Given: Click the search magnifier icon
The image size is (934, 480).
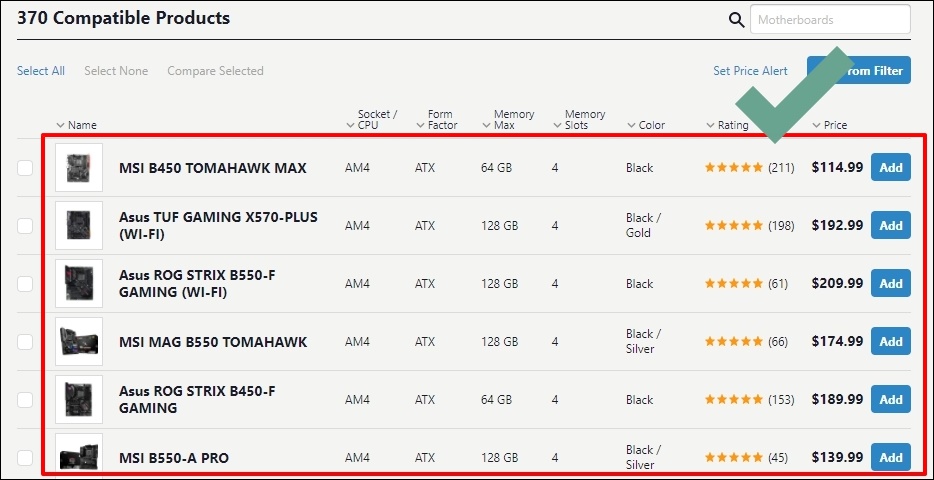Looking at the screenshot, I should [737, 20].
